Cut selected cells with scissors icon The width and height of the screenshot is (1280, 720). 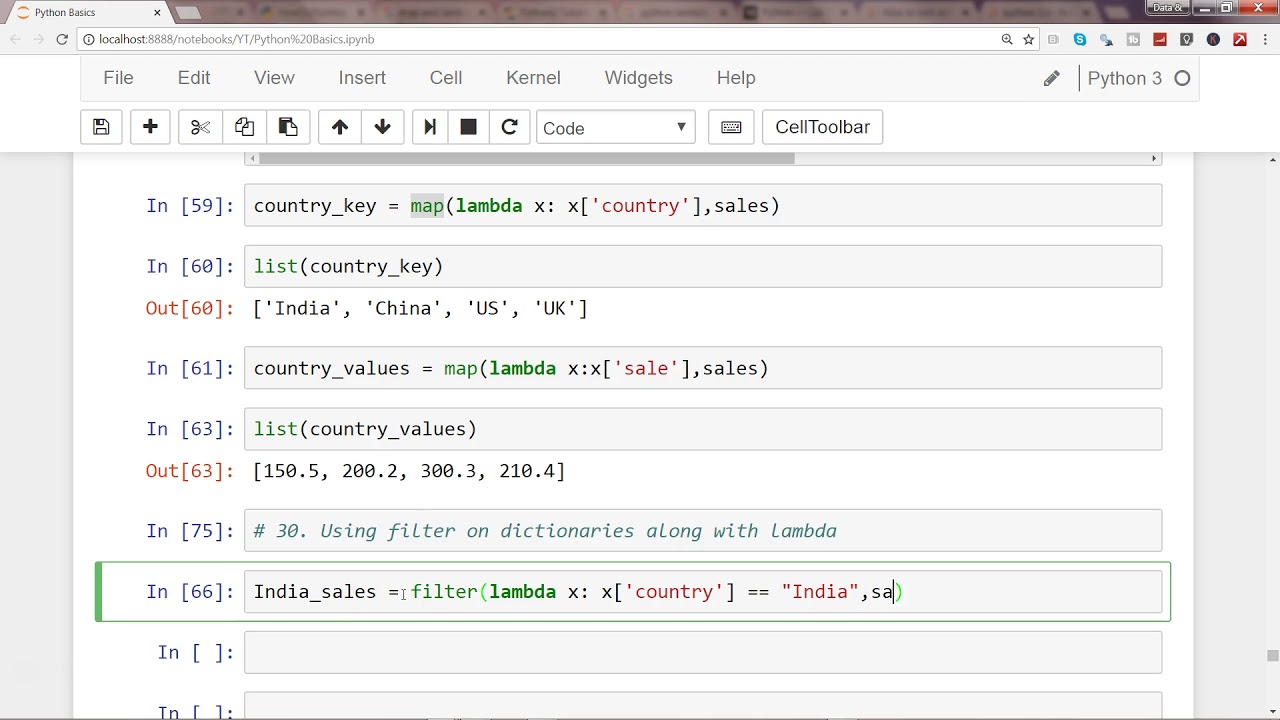point(200,127)
